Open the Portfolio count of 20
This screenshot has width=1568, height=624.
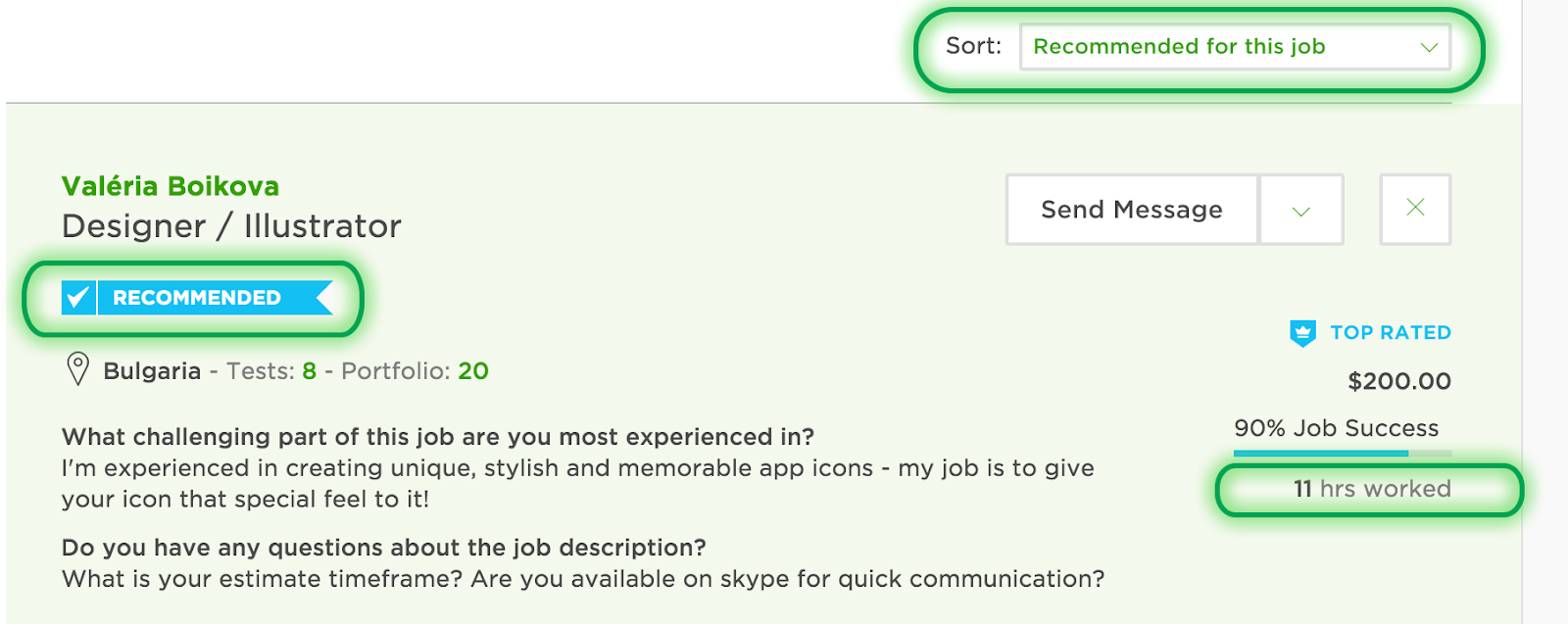tap(473, 371)
